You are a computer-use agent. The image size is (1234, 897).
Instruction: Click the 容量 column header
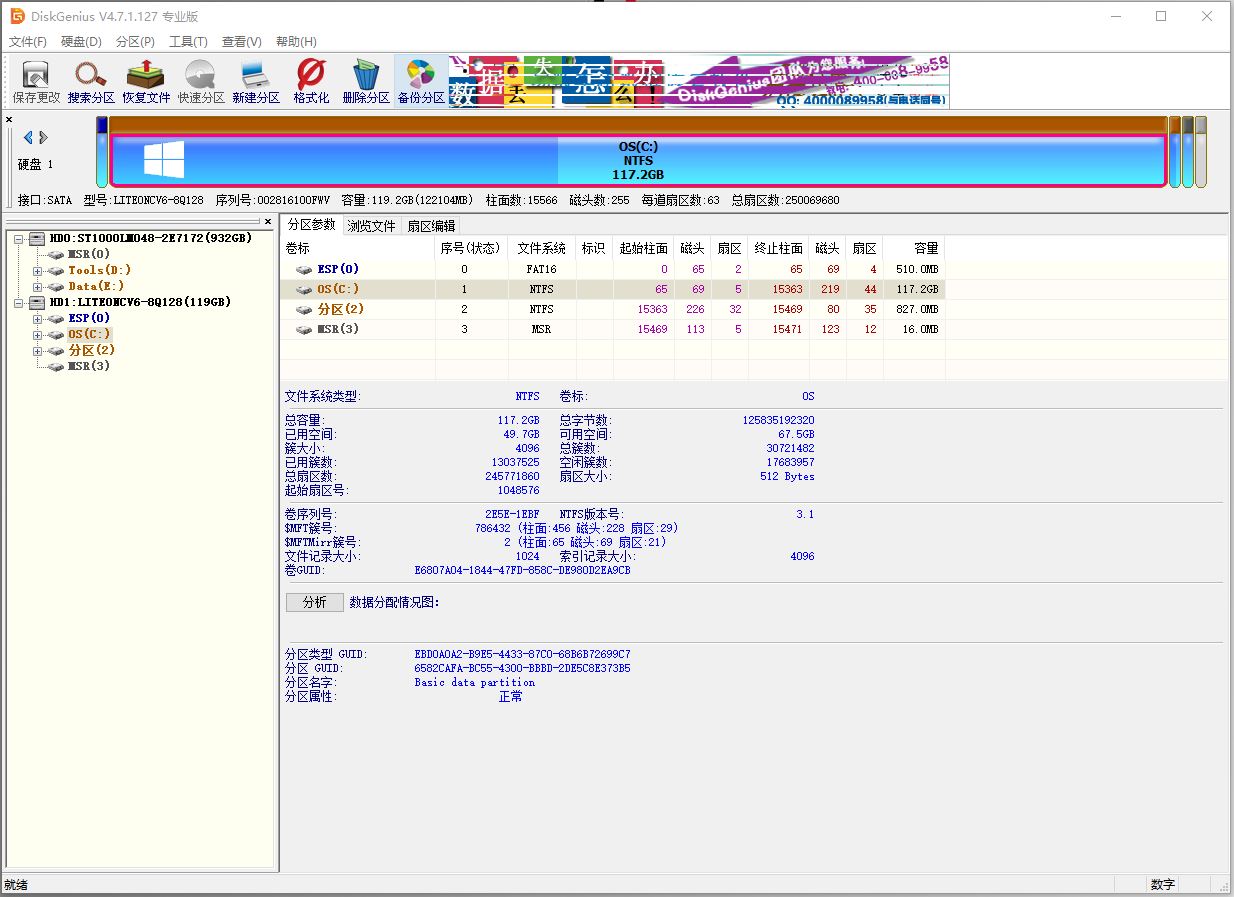click(914, 248)
